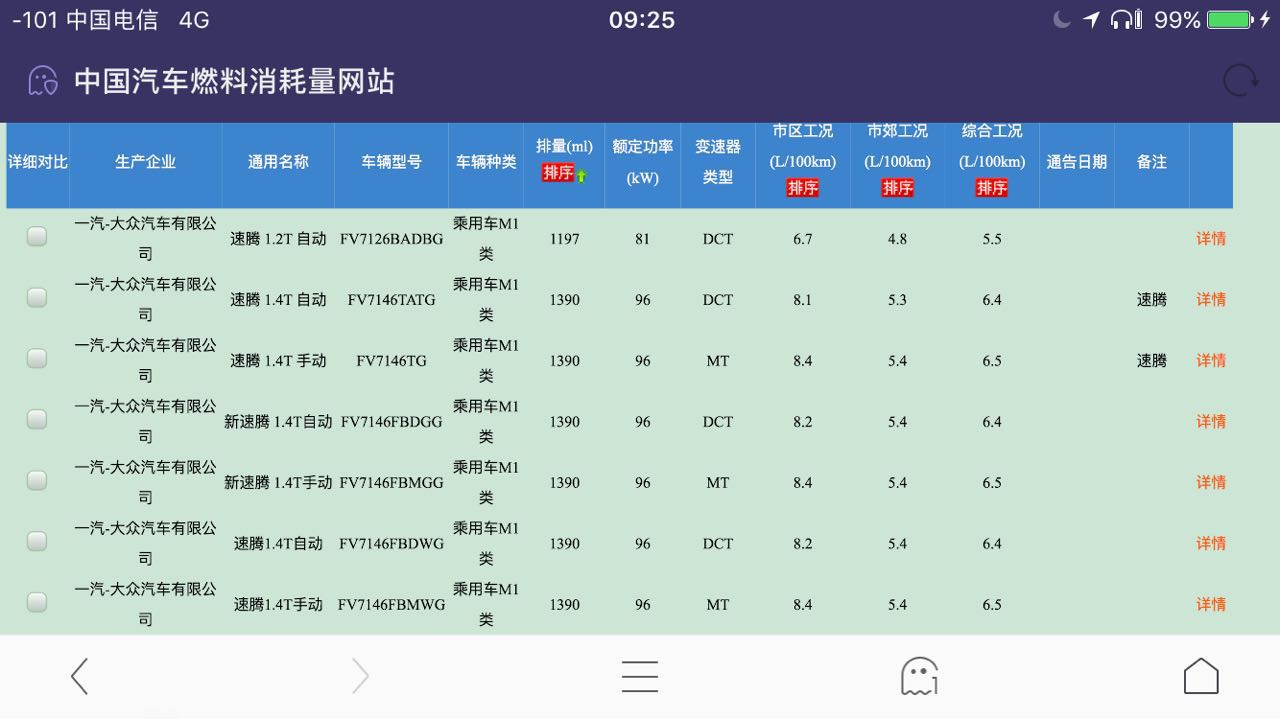
Task: Tap the 详细对比 column header
Action: click(x=38, y=162)
